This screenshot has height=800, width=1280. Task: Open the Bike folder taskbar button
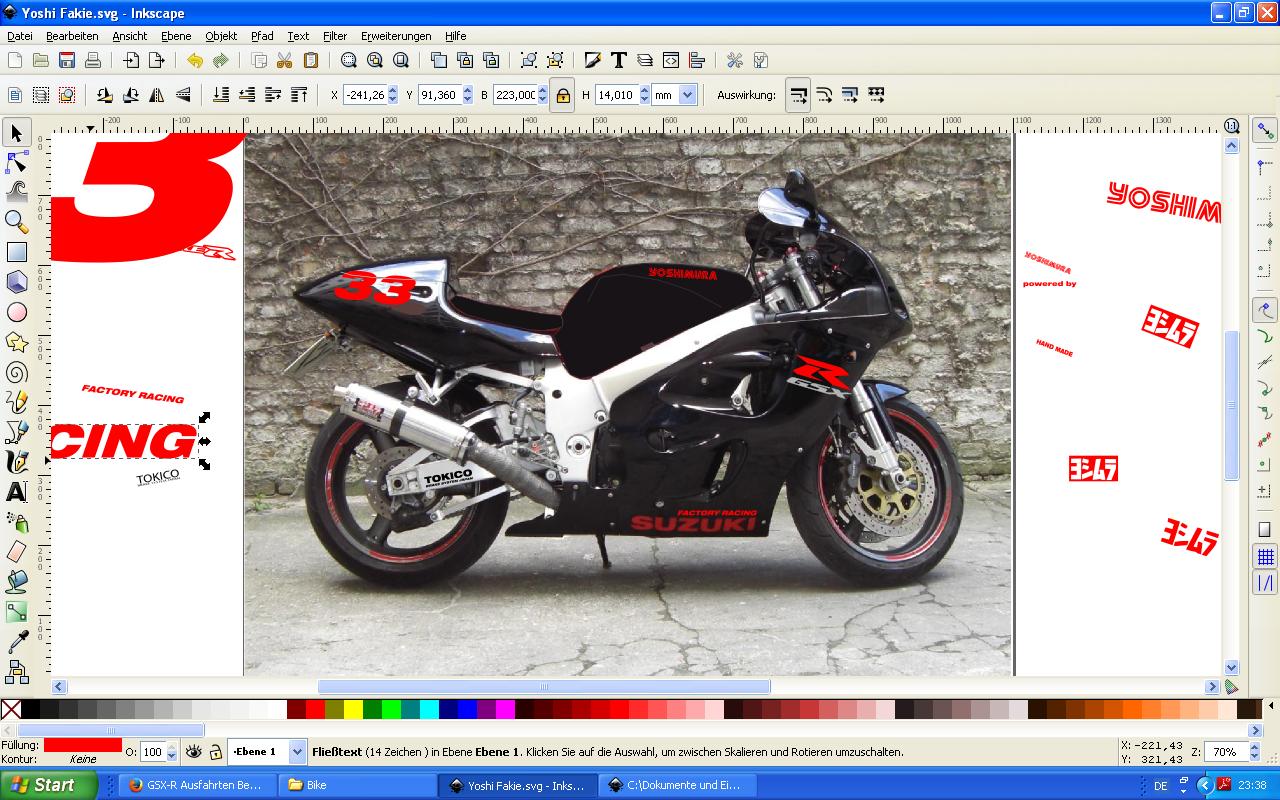pos(356,785)
